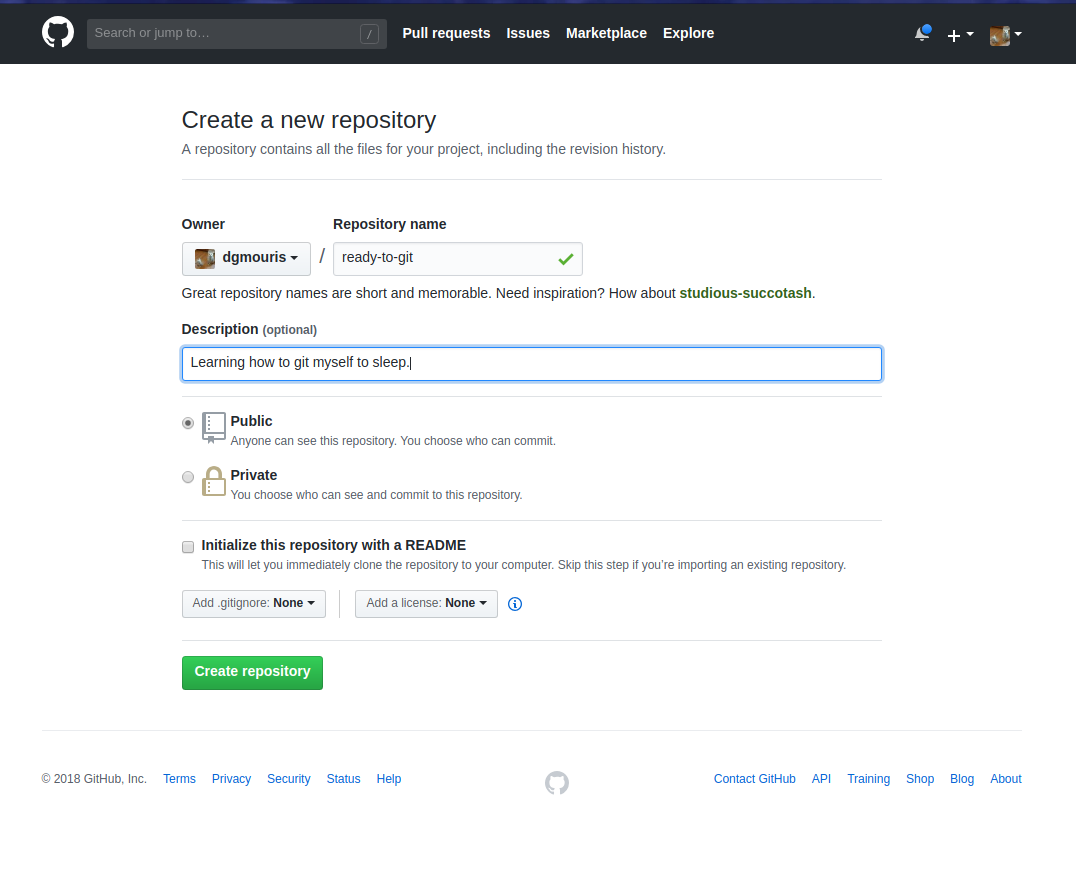Click the Create a new repository heading
Viewport: 1076px width, 890px height.
tap(309, 120)
